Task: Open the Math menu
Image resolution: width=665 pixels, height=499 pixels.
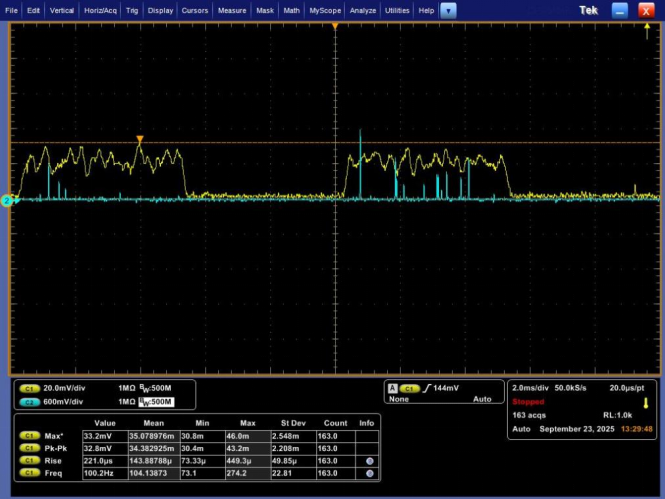Action: [291, 11]
